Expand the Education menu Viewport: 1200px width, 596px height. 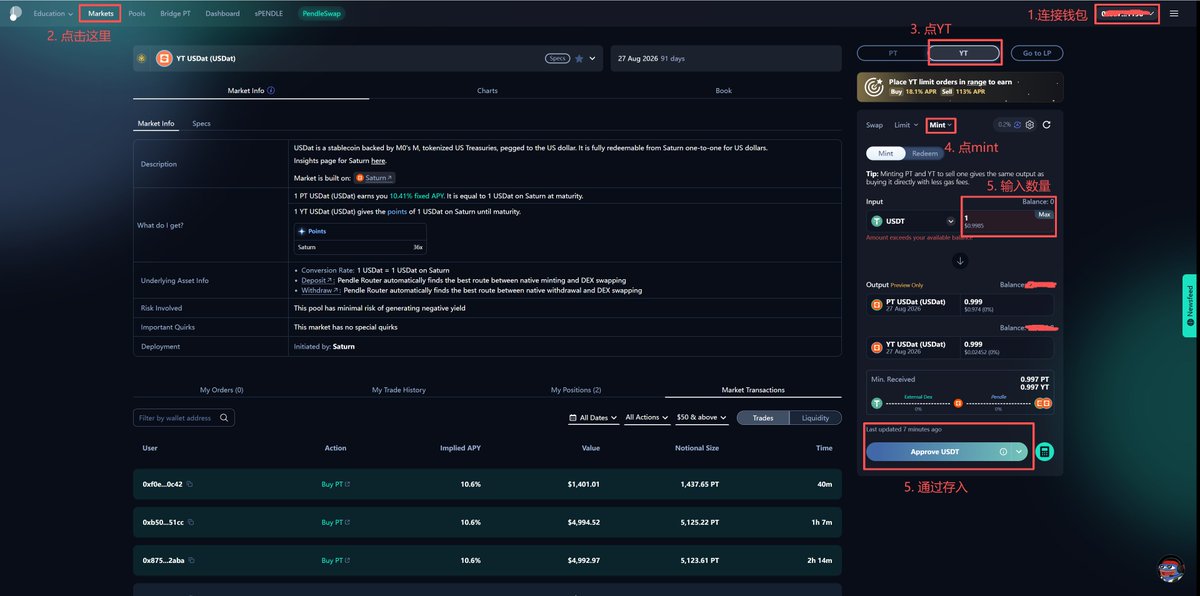point(53,14)
